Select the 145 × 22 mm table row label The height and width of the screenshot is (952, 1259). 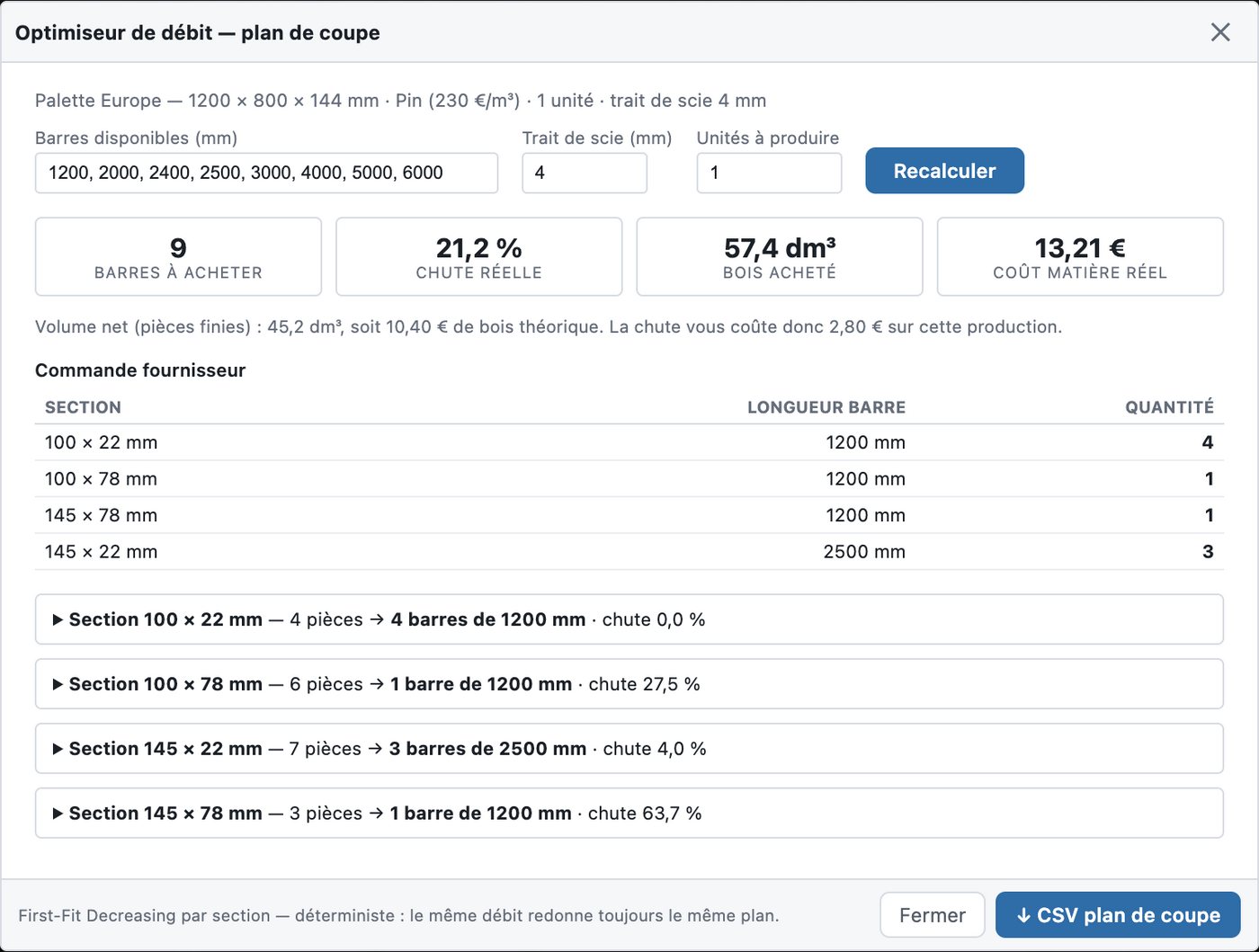[101, 552]
